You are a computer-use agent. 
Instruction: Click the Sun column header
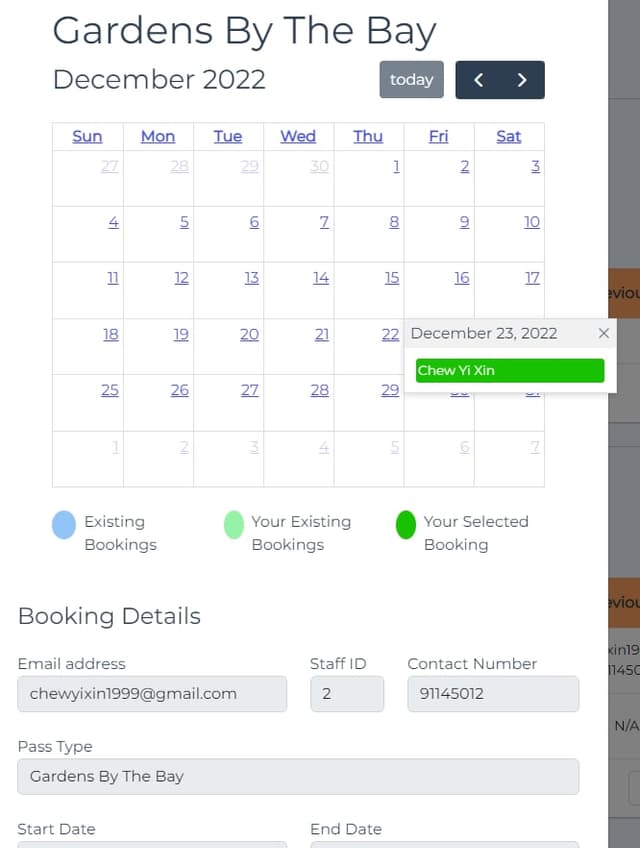(x=87, y=136)
